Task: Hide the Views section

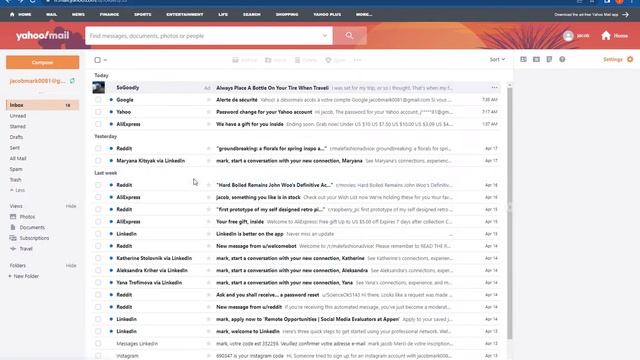Action: tap(71, 206)
